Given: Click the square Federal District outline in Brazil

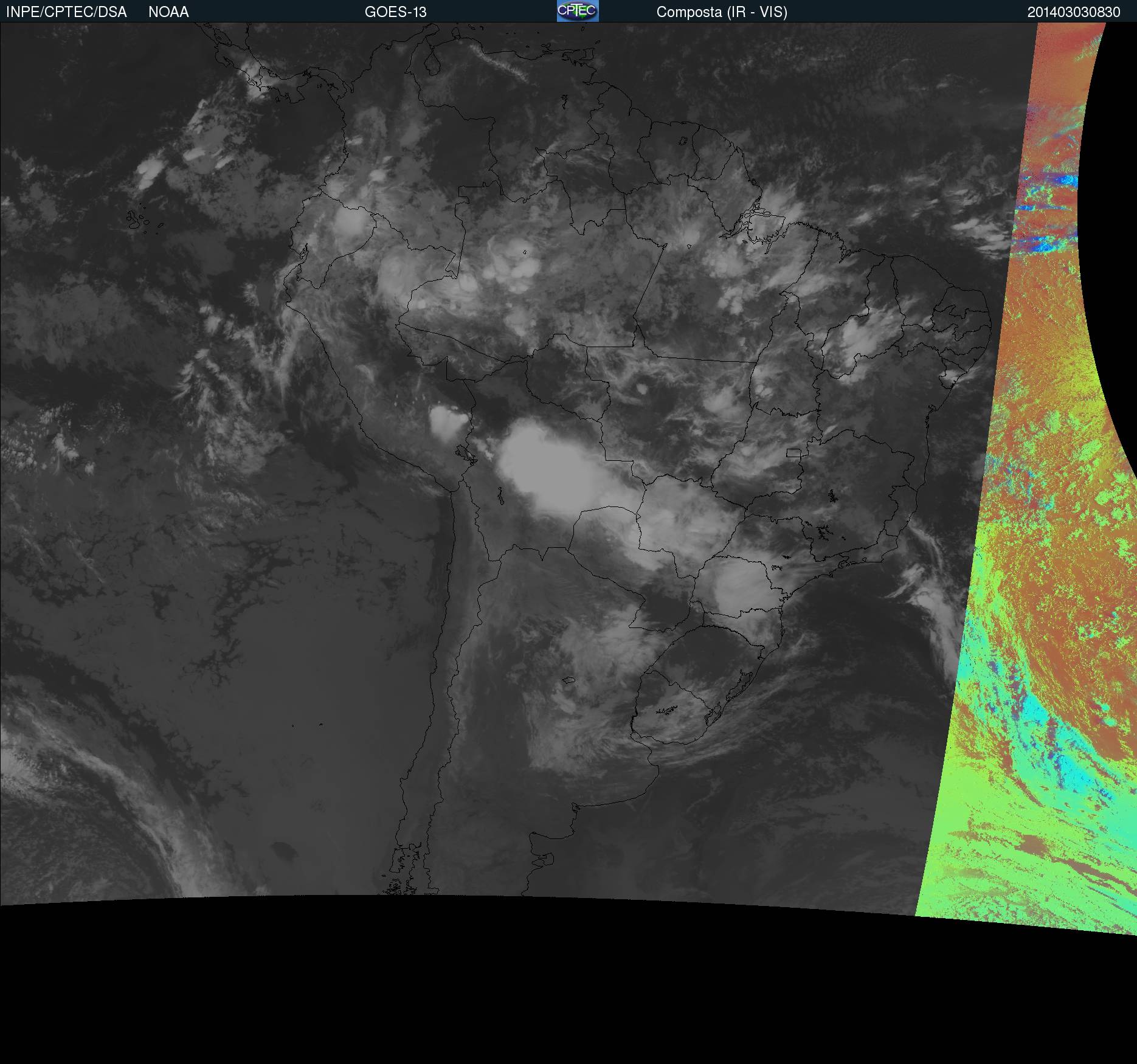Looking at the screenshot, I should [793, 452].
